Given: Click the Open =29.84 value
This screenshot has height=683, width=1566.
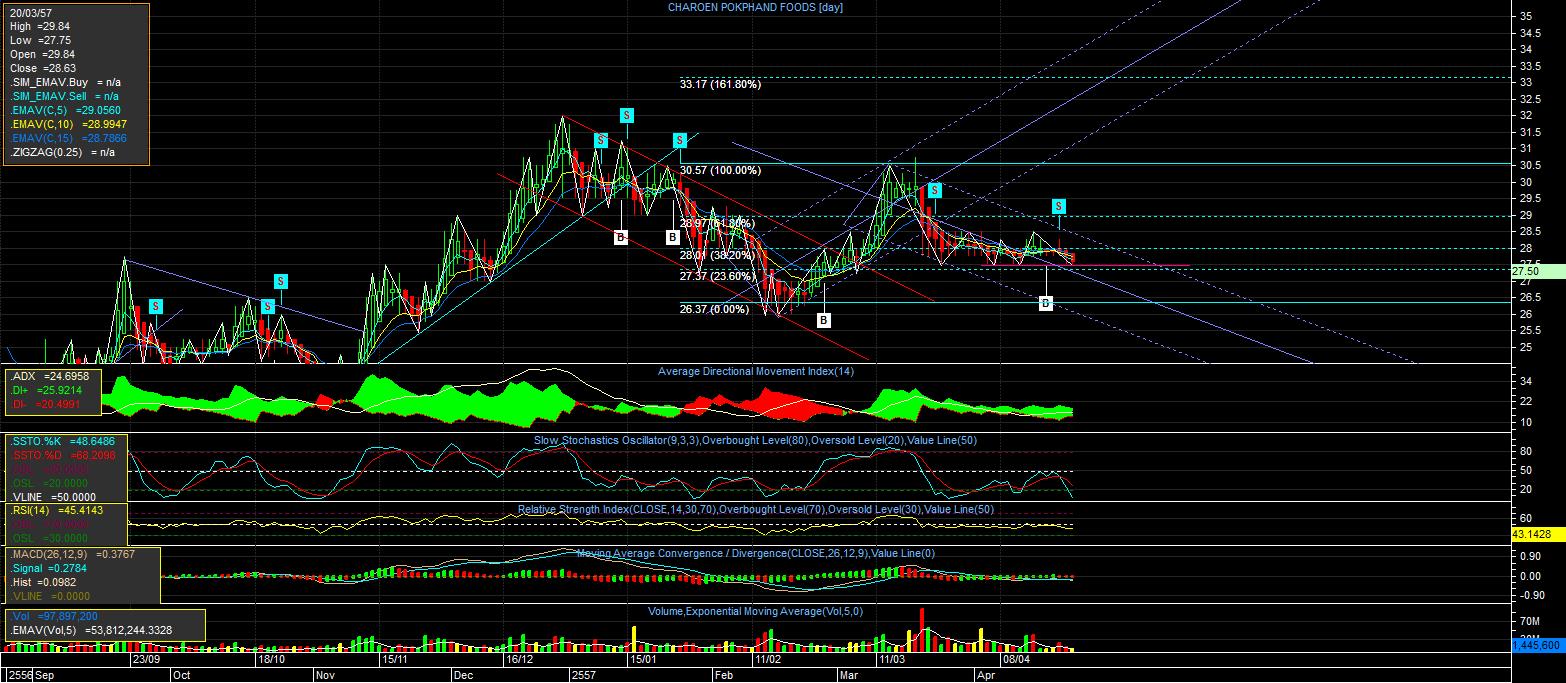Looking at the screenshot, I should click(41, 54).
